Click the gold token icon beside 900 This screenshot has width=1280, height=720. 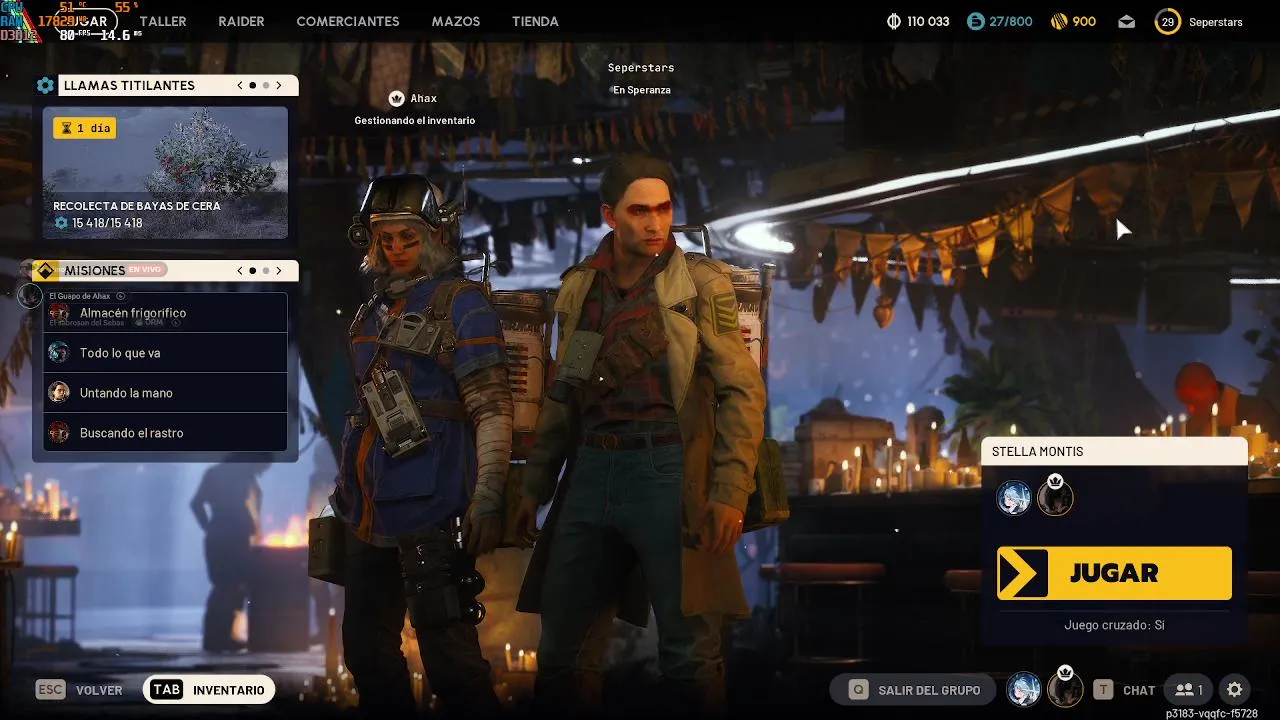click(1058, 21)
